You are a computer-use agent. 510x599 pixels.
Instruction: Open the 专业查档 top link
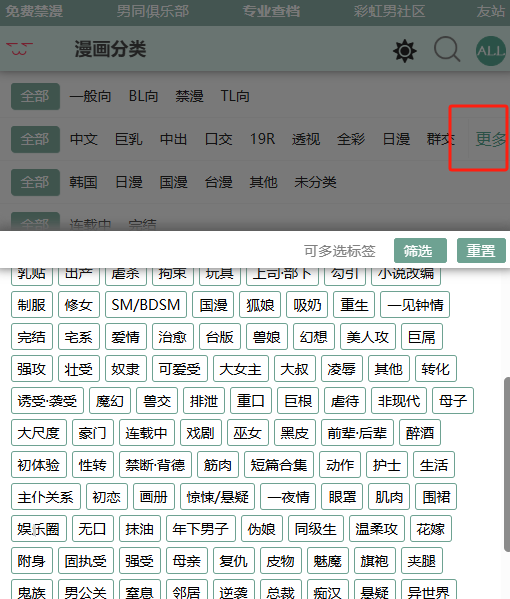pos(271,11)
